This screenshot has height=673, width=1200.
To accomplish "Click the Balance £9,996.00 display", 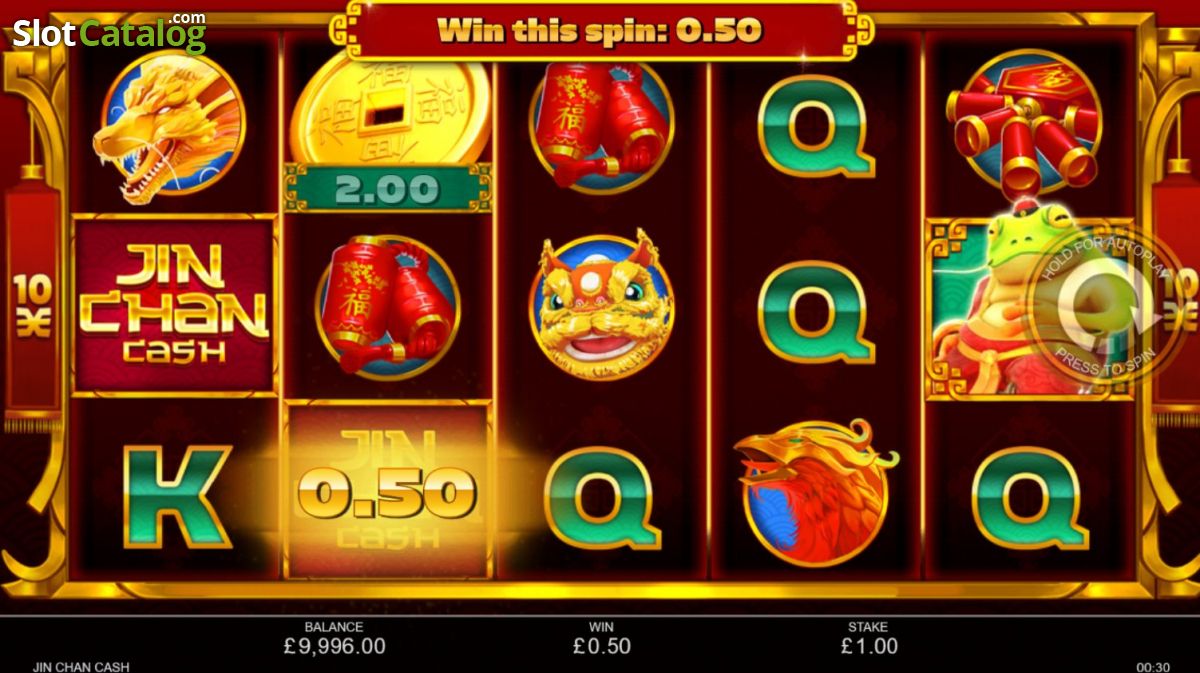I will tap(334, 646).
